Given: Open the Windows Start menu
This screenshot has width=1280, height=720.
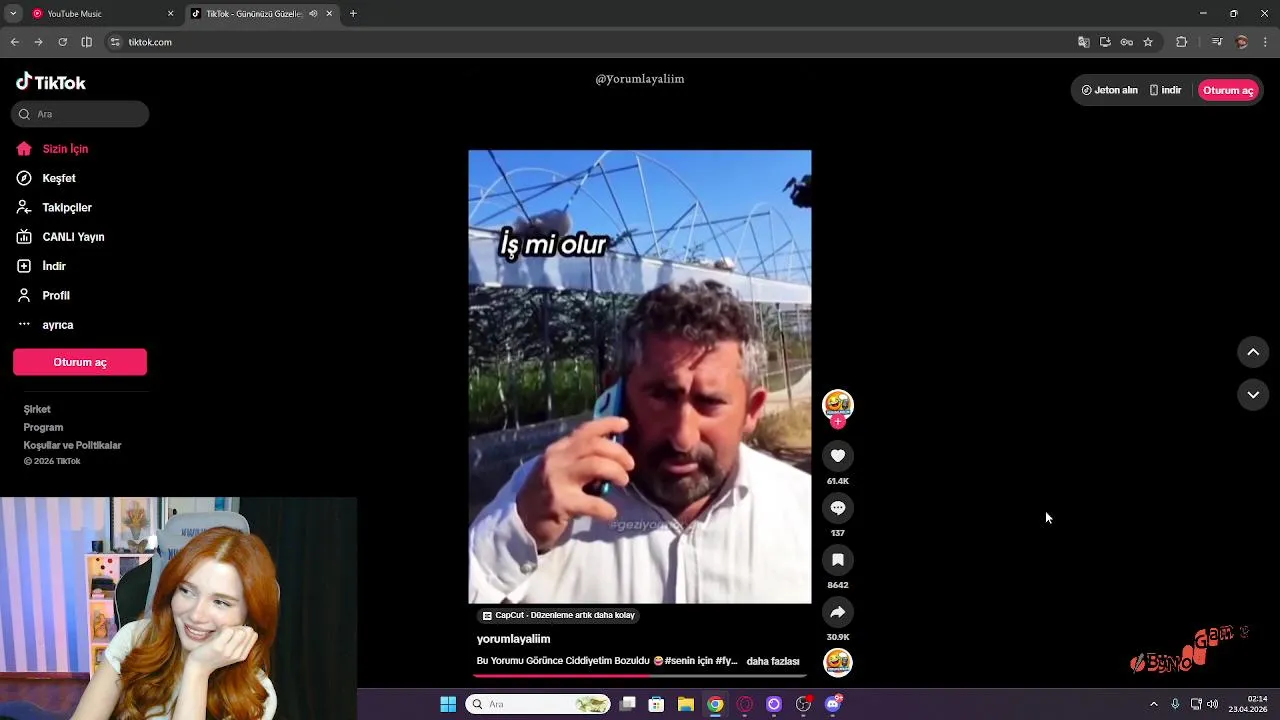Looking at the screenshot, I should point(448,704).
